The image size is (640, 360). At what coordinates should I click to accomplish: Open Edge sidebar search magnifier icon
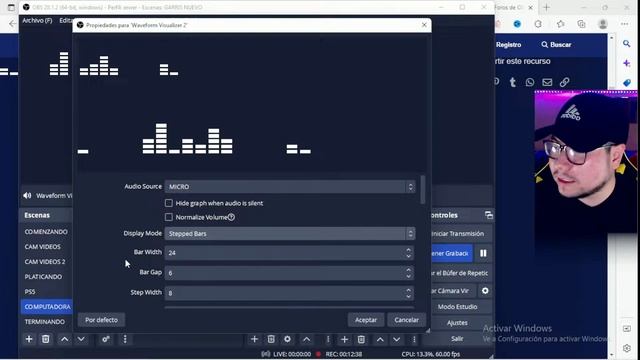pyautogui.click(x=627, y=43)
